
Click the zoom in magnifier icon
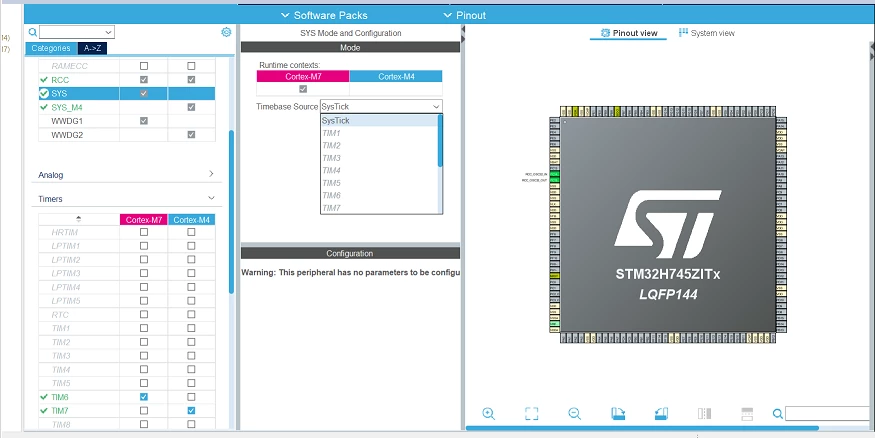pos(489,413)
